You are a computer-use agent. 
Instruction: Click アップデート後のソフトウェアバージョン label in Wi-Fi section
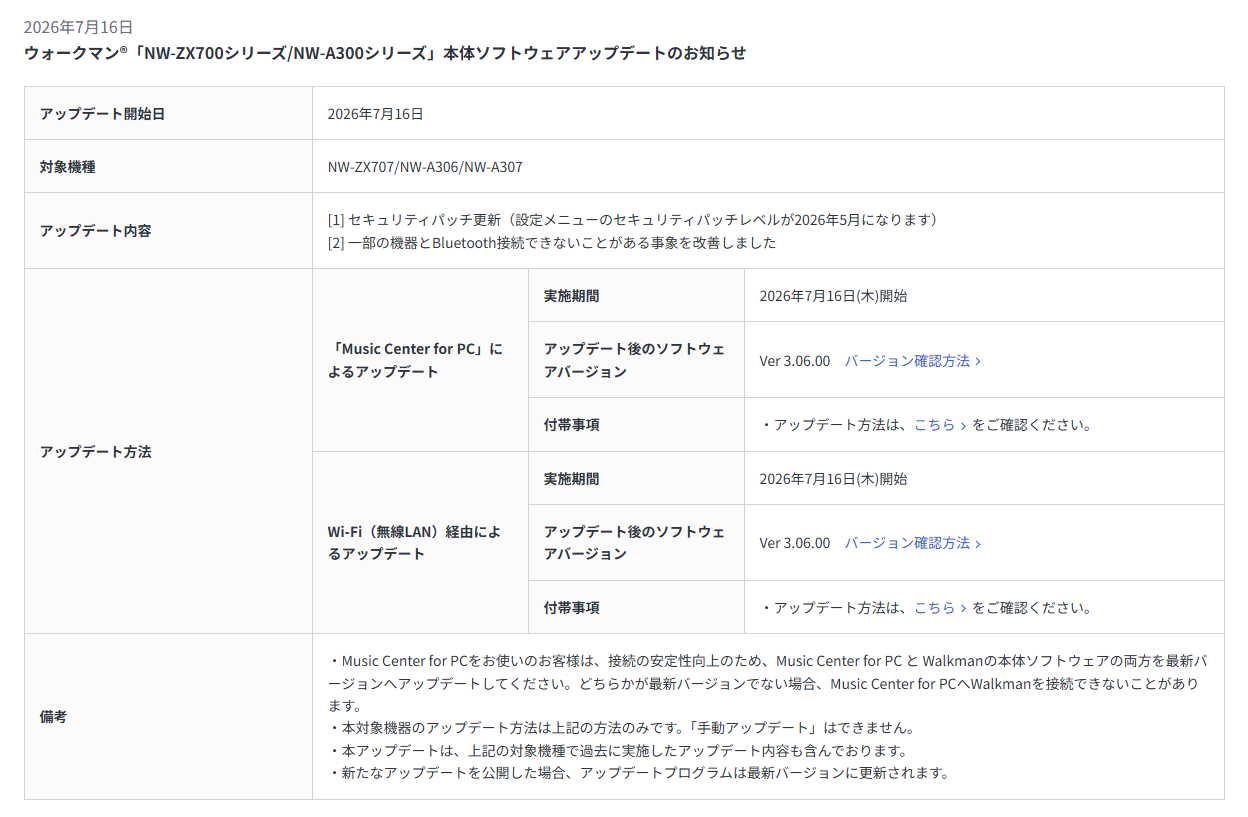634,543
